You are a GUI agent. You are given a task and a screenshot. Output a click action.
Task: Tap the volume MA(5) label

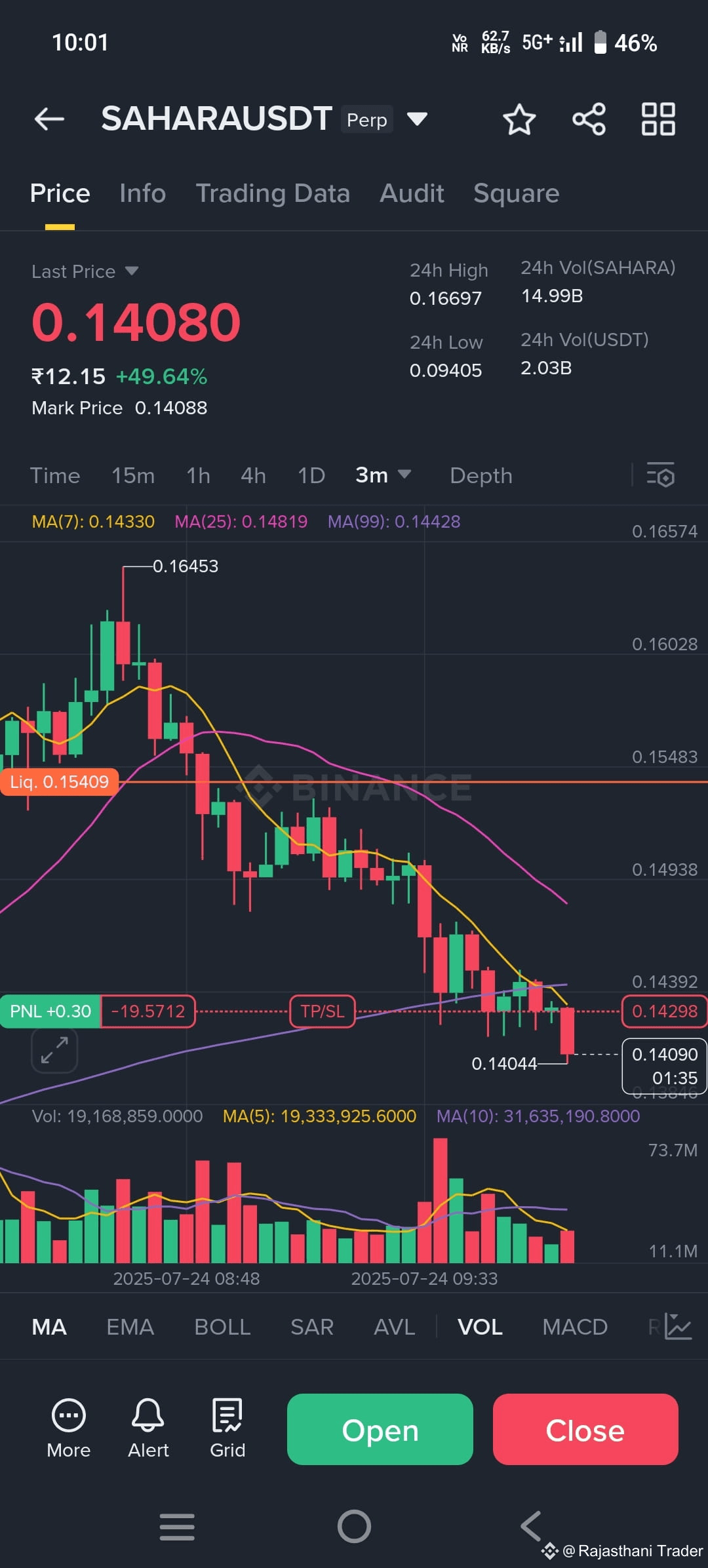tap(319, 1116)
